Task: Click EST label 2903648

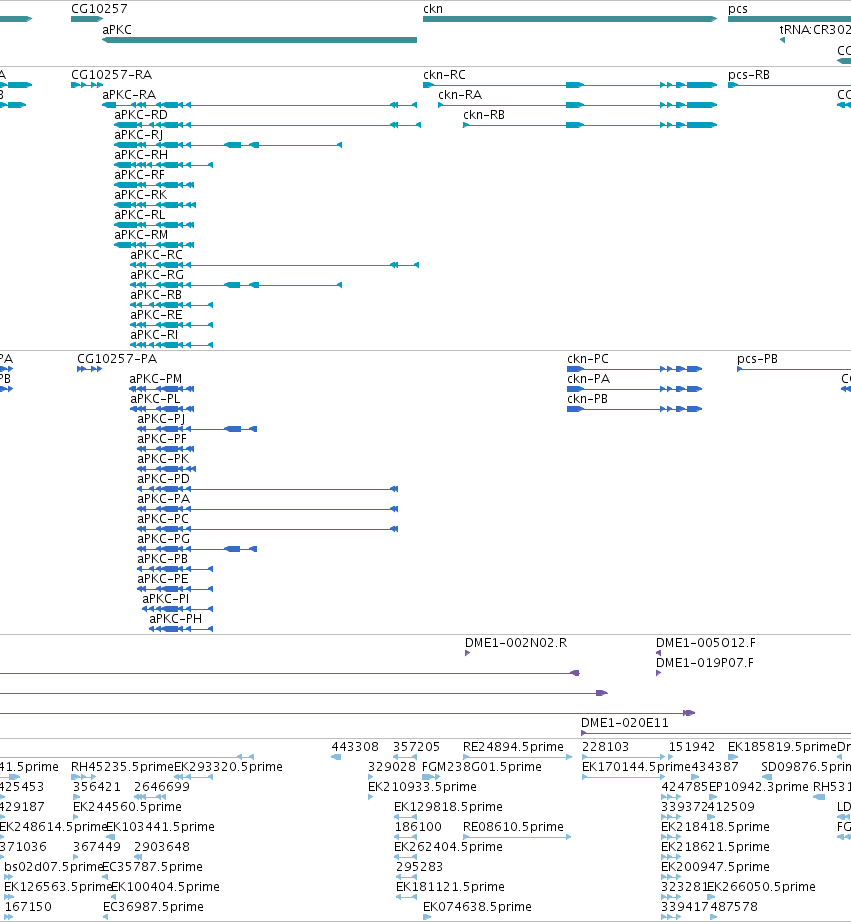Action: (x=162, y=847)
